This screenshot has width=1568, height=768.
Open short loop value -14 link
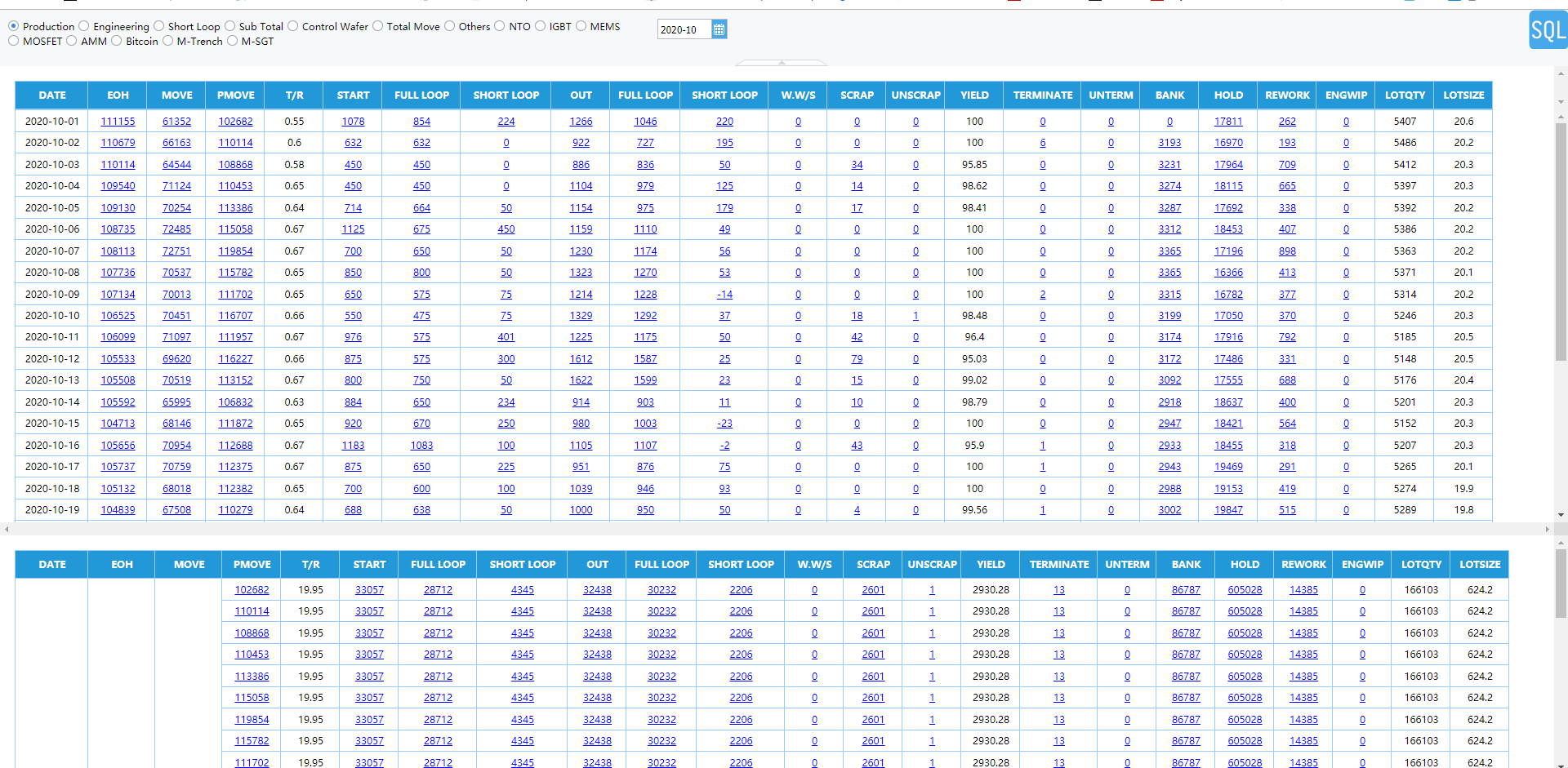[x=724, y=294]
